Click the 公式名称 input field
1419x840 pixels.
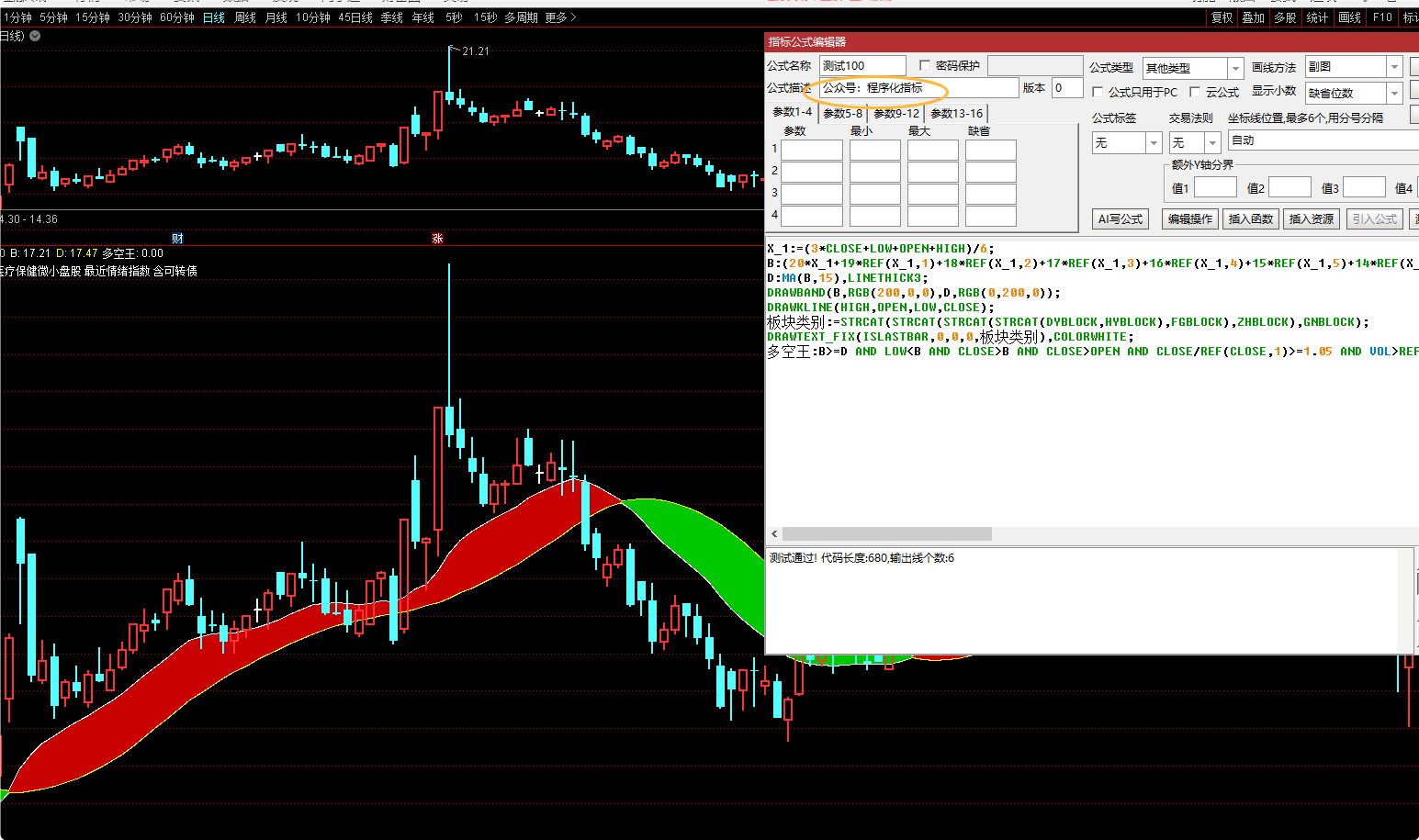[x=862, y=65]
